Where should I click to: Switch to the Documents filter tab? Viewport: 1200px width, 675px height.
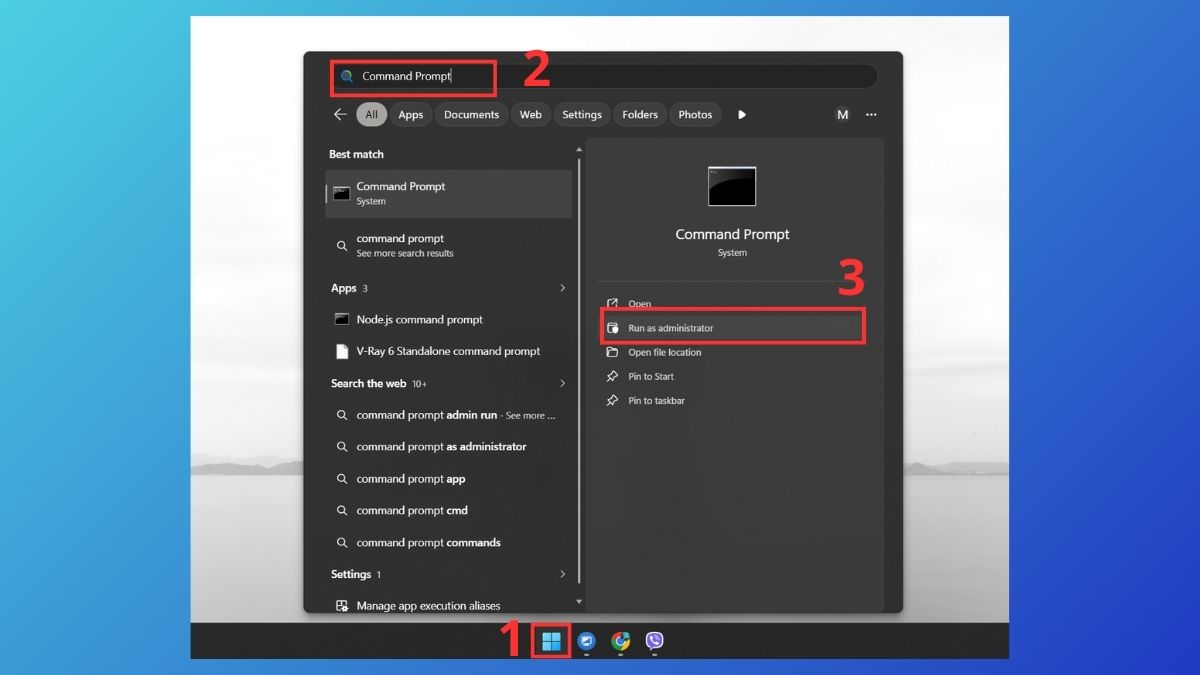coord(471,115)
